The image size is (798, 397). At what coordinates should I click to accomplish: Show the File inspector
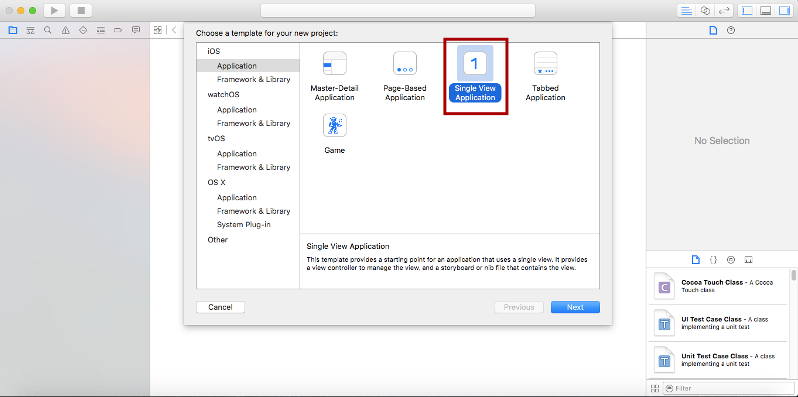pyautogui.click(x=714, y=30)
